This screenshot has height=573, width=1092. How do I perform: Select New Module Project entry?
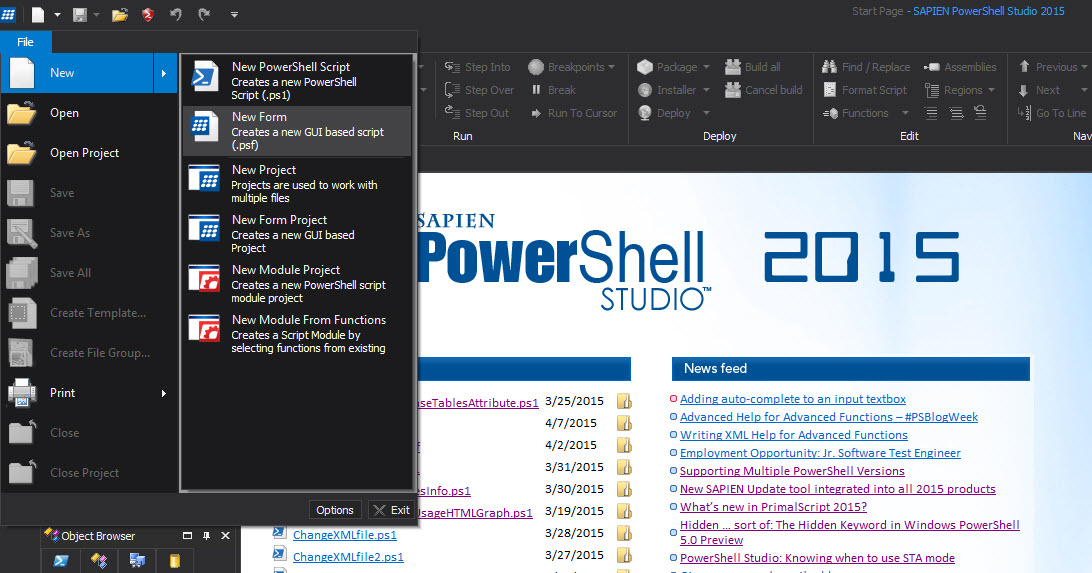pyautogui.click(x=297, y=283)
